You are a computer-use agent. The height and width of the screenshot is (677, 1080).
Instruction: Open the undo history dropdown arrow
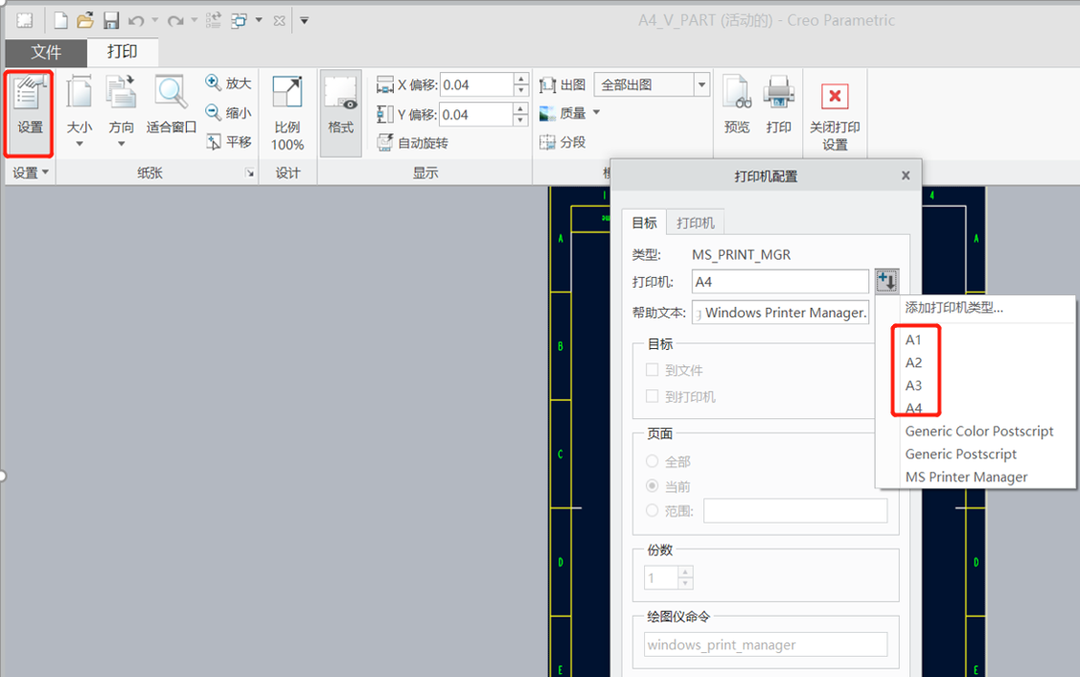coord(155,21)
